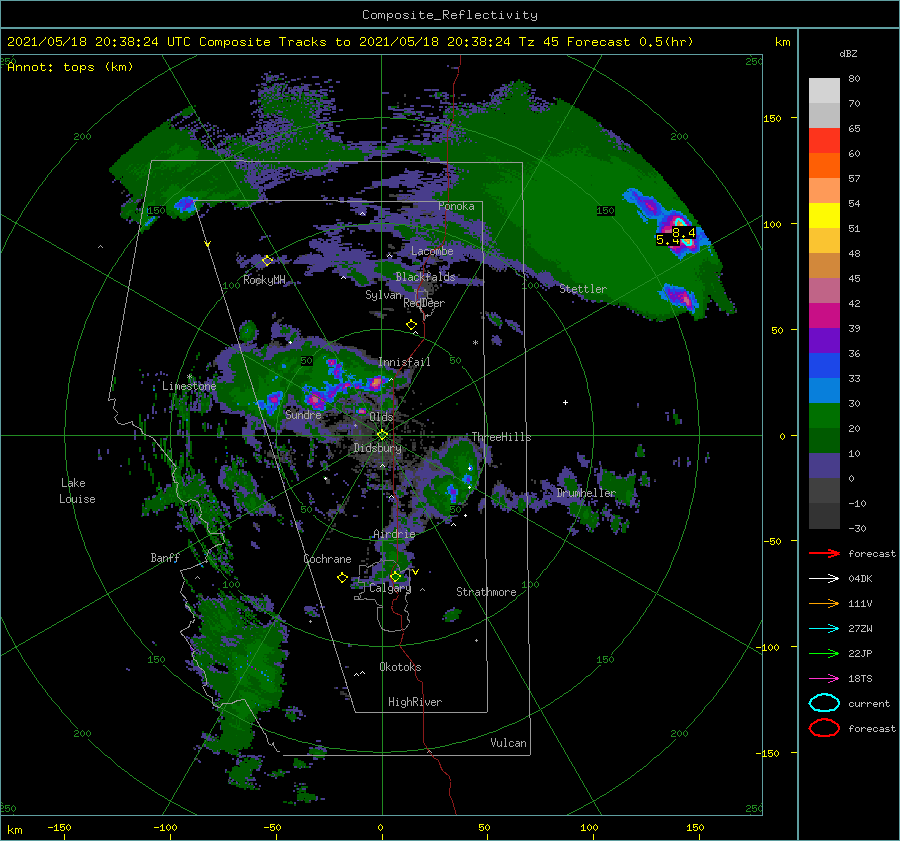This screenshot has height=841, width=900.
Task: Click the purple 36–39 dBZ swatch
Action: click(x=824, y=341)
